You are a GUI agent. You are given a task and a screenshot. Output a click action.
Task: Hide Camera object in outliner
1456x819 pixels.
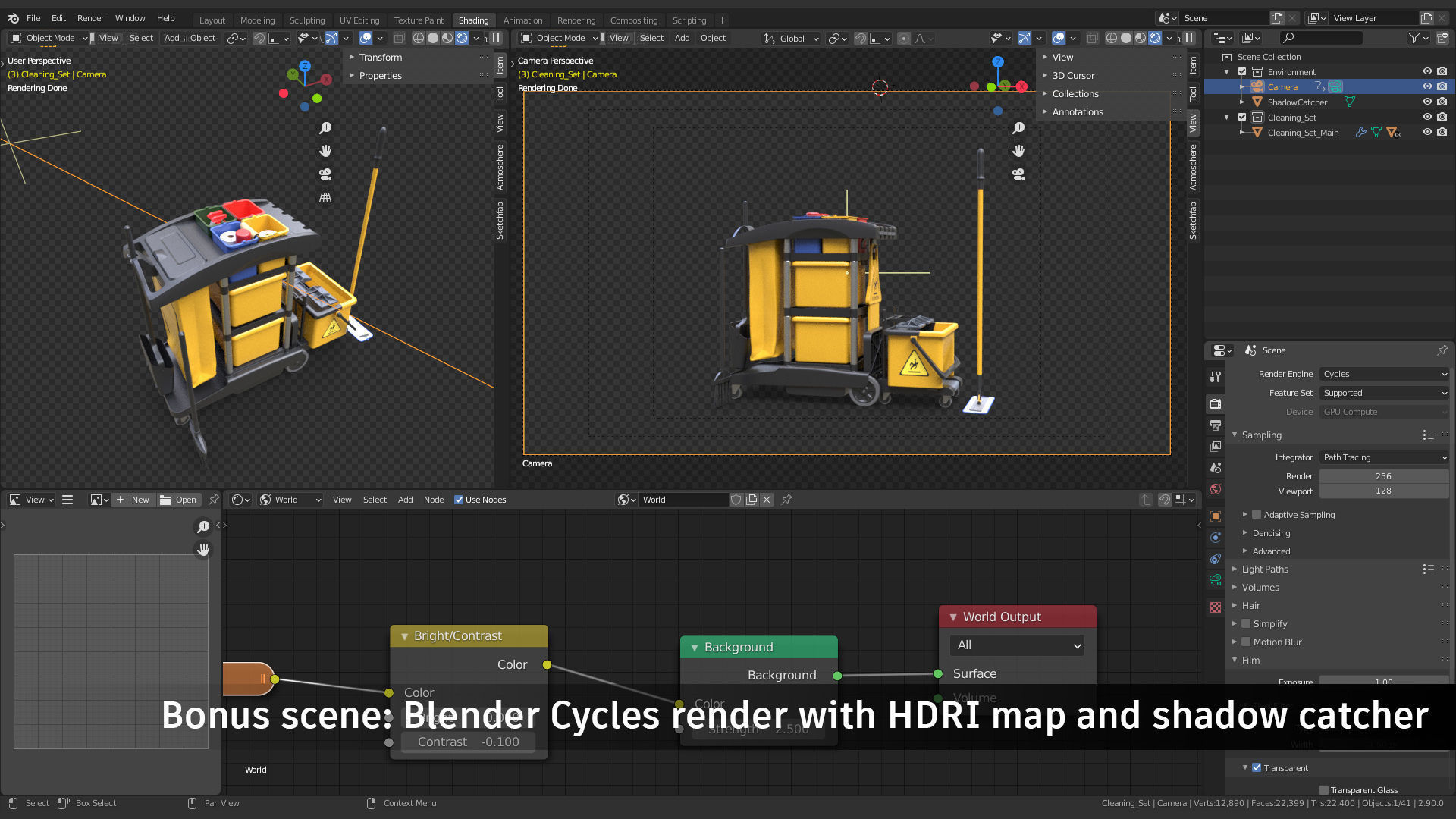(x=1427, y=87)
